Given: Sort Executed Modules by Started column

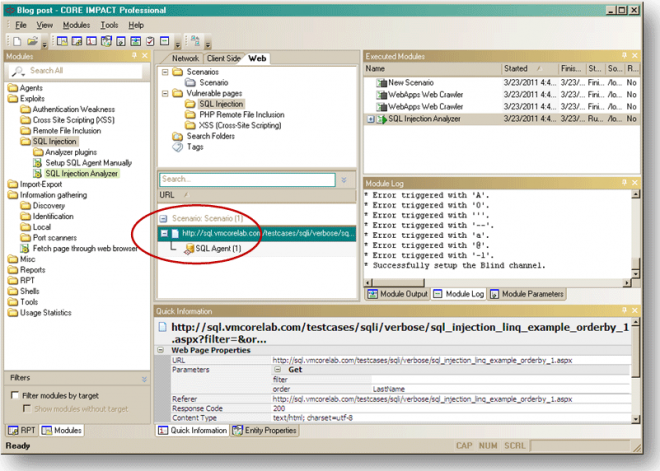Looking at the screenshot, I should 530,69.
